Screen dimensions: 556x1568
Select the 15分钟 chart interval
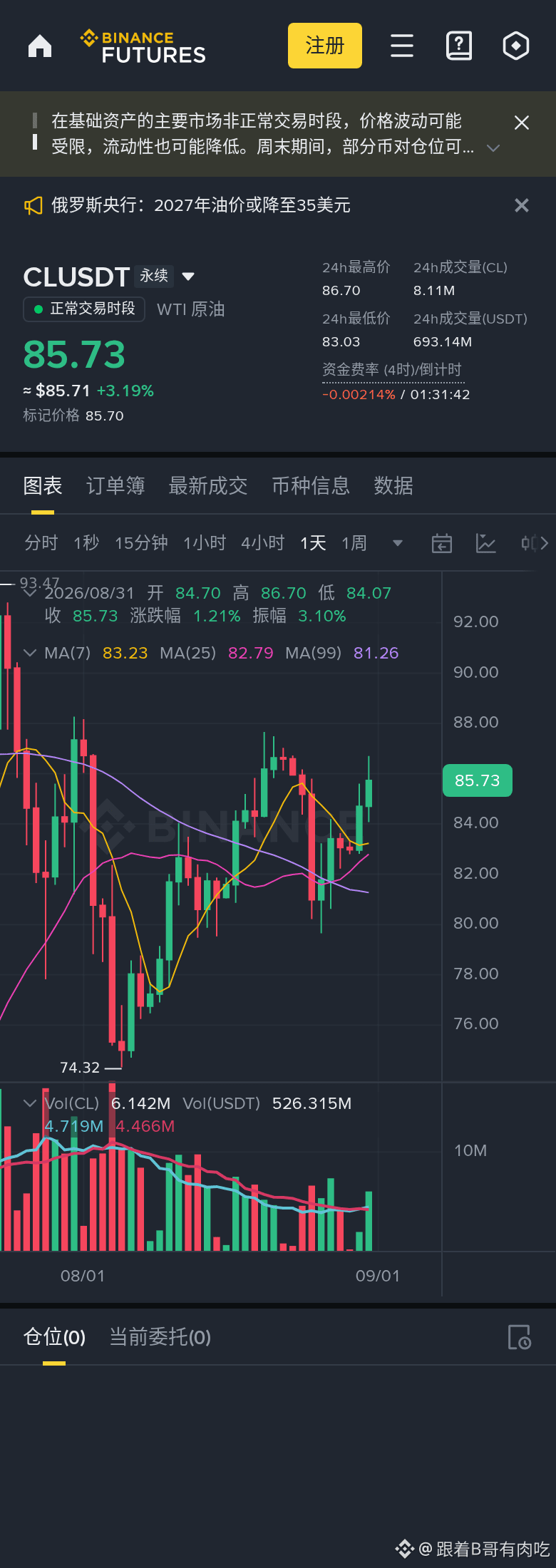pos(141,543)
